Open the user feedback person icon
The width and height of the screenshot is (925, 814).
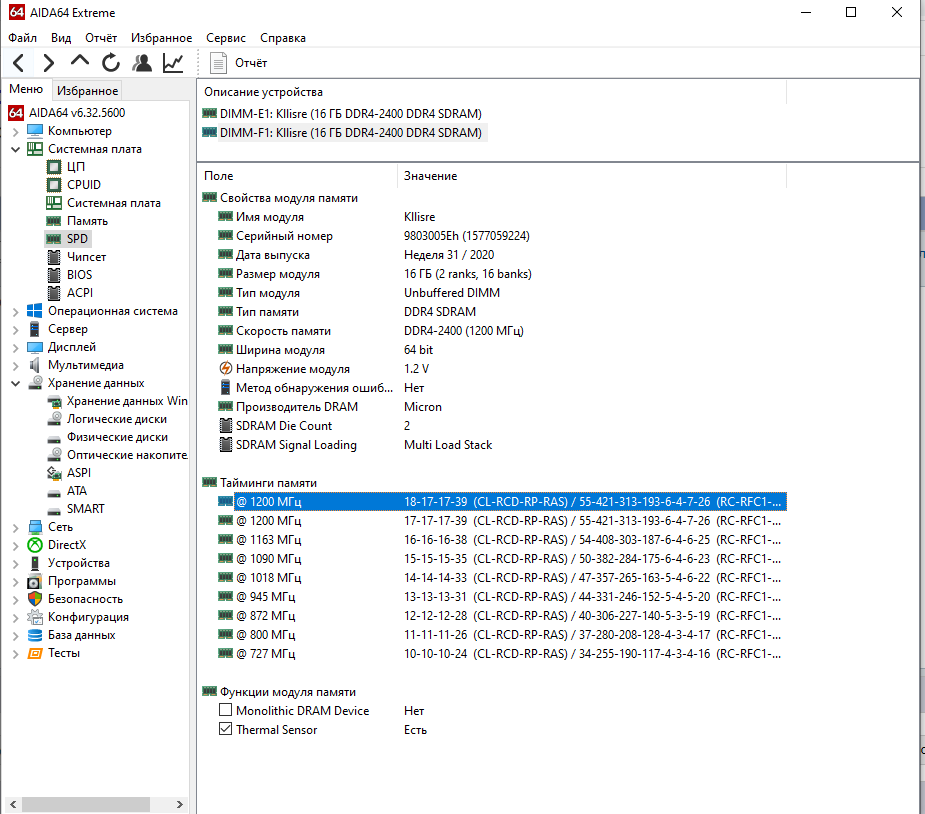pyautogui.click(x=142, y=63)
